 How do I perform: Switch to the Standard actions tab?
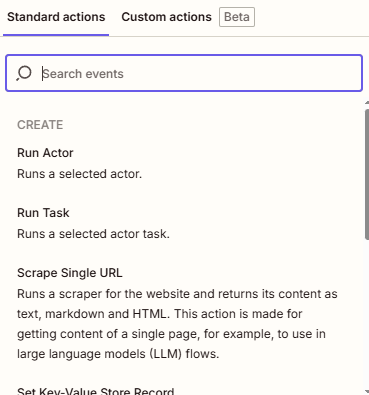click(56, 17)
